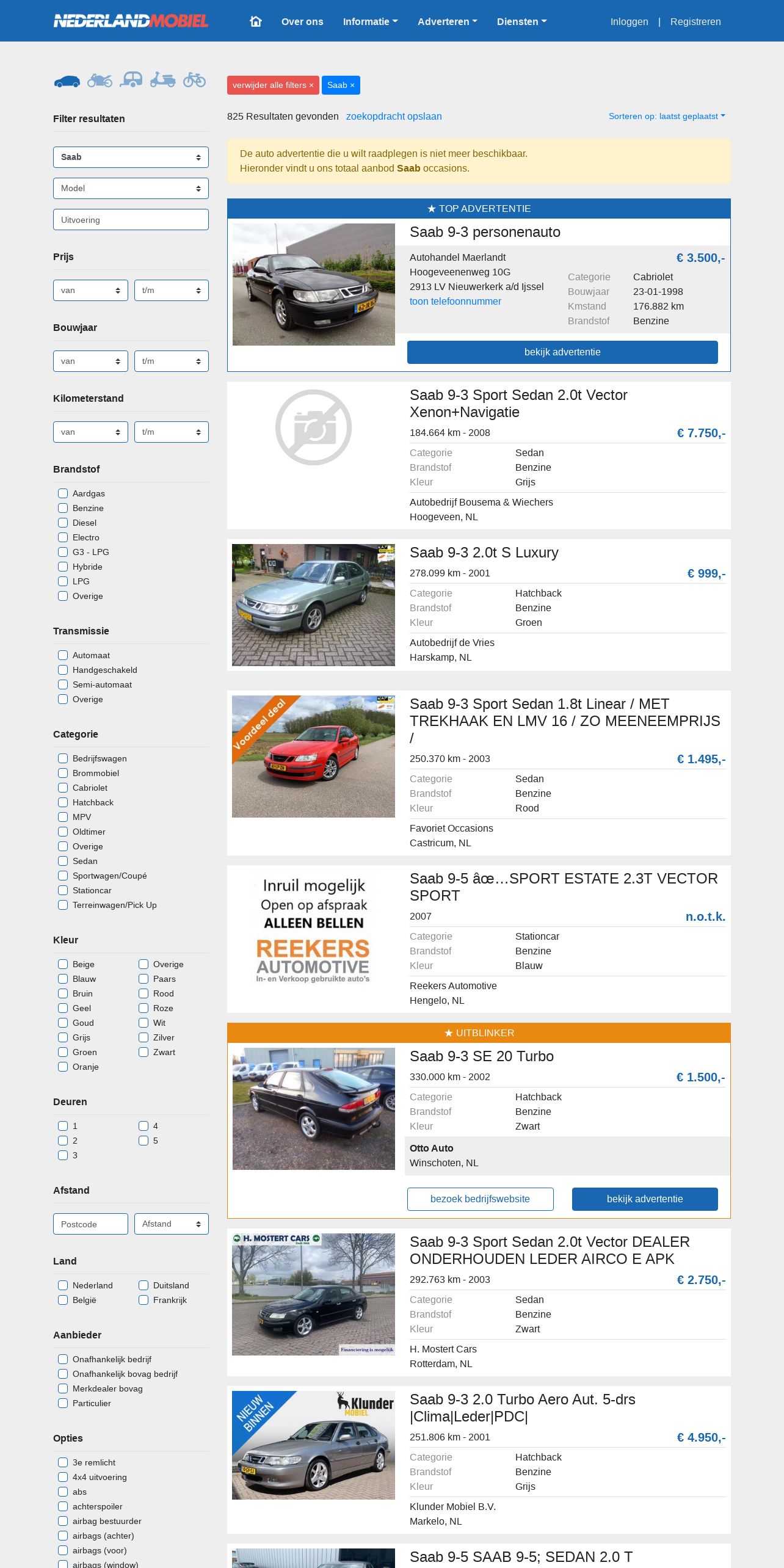This screenshot has width=784, height=1568.
Task: Save search via 'zoekopdracht opslaan'
Action: coord(394,117)
